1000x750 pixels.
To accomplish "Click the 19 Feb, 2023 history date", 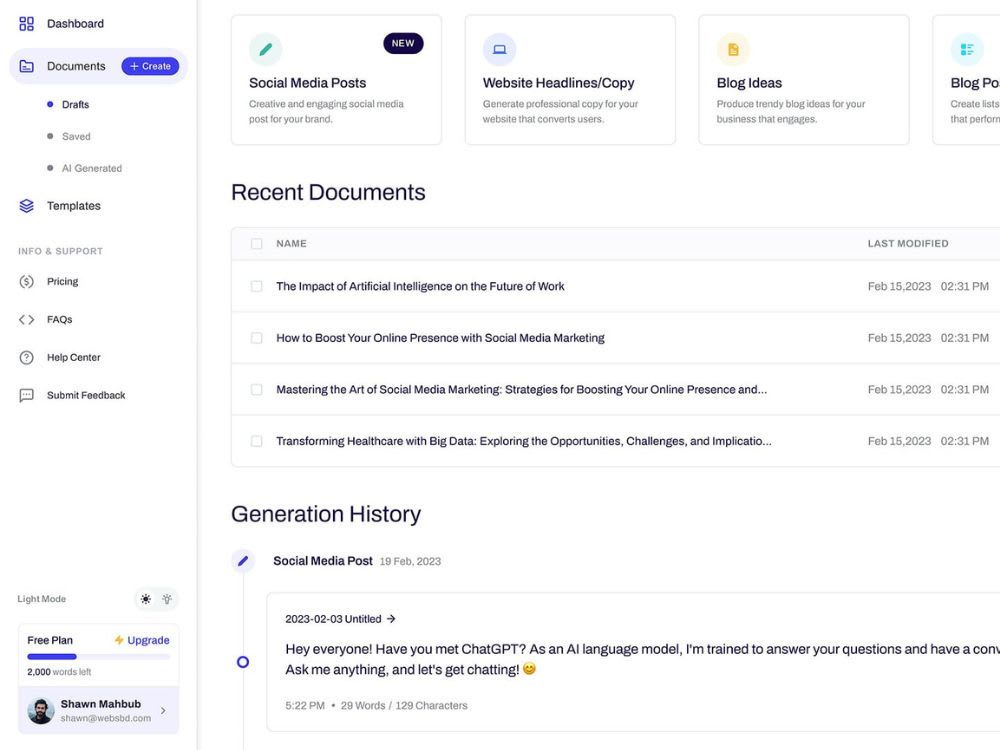I will [410, 562].
